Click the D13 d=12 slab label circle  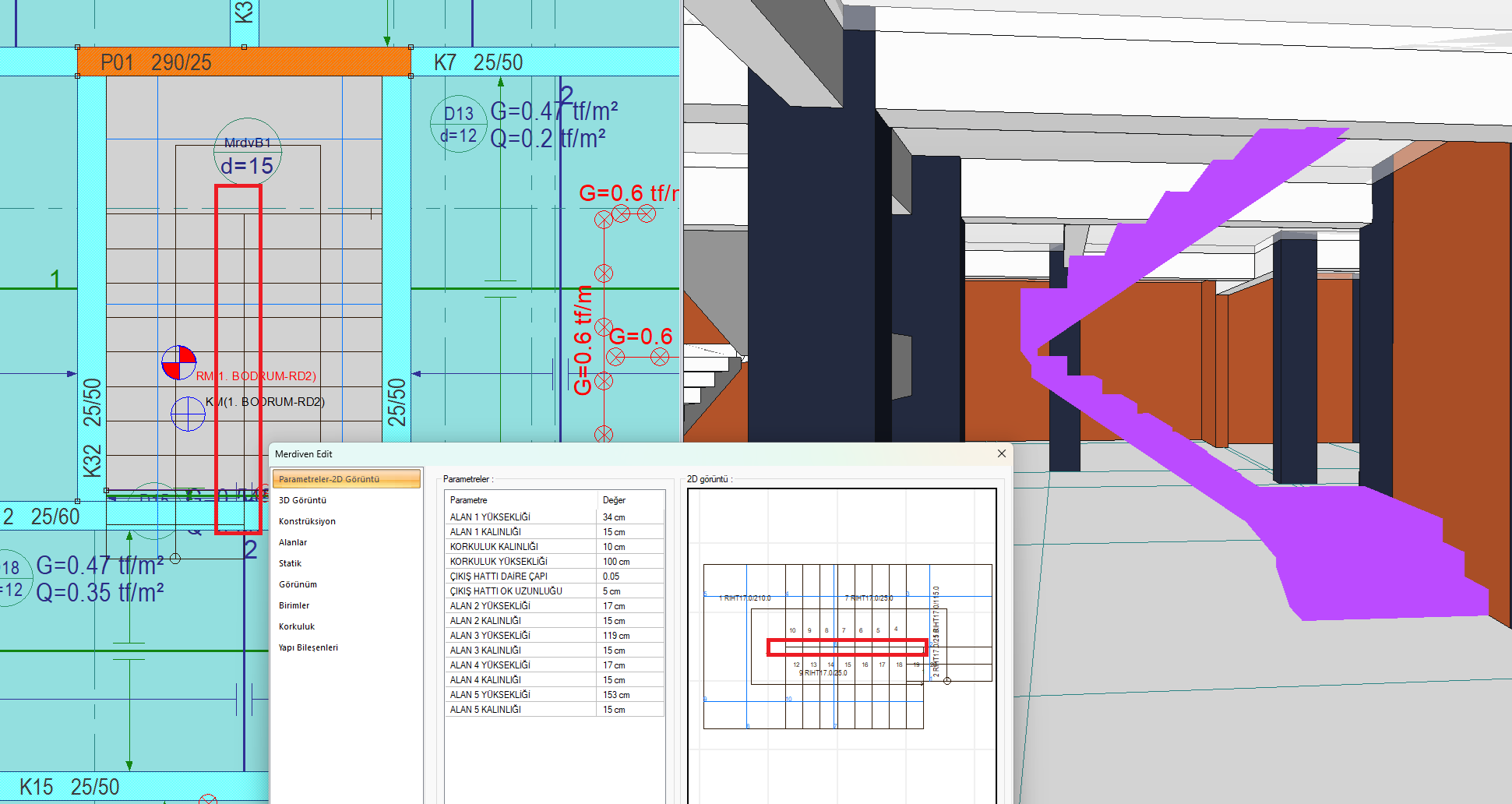tap(459, 125)
